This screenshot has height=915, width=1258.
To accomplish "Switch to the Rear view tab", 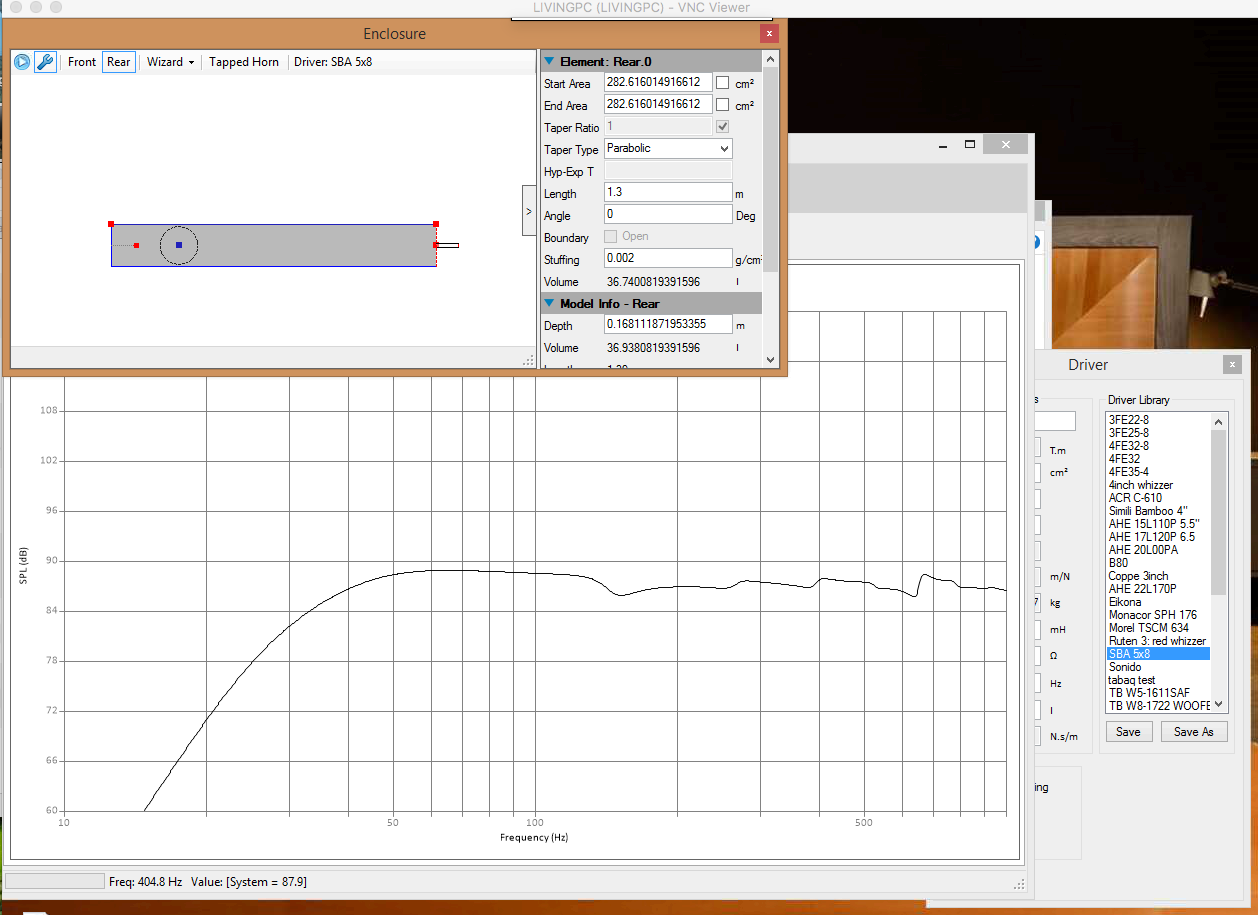I will (x=118, y=62).
